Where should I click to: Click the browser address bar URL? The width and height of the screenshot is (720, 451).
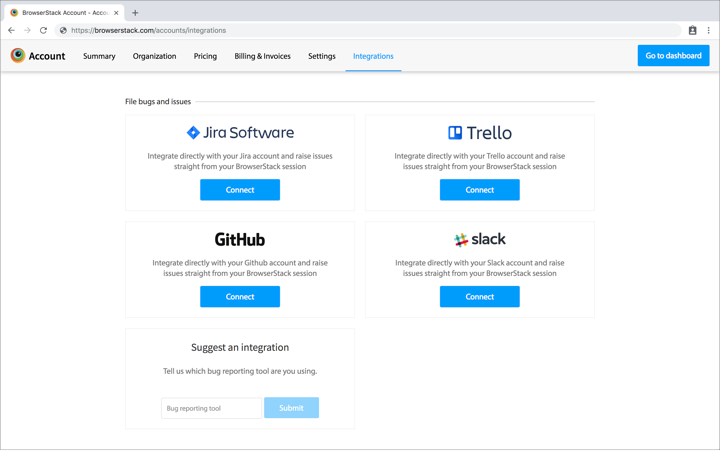point(148,30)
